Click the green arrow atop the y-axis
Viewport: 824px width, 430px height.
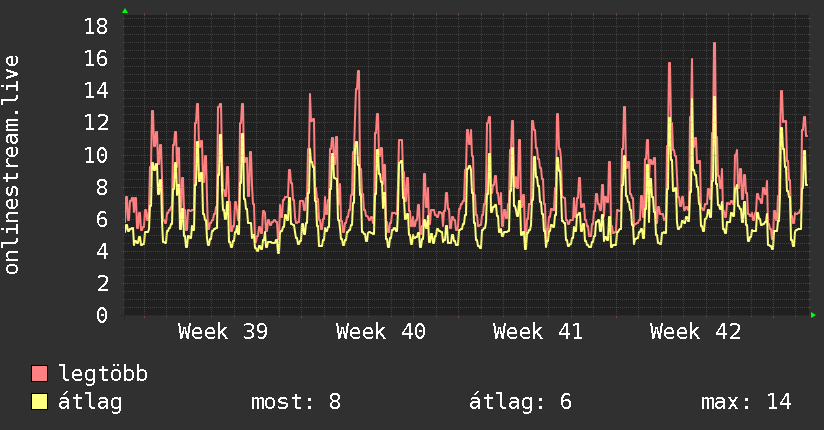tap(125, 11)
